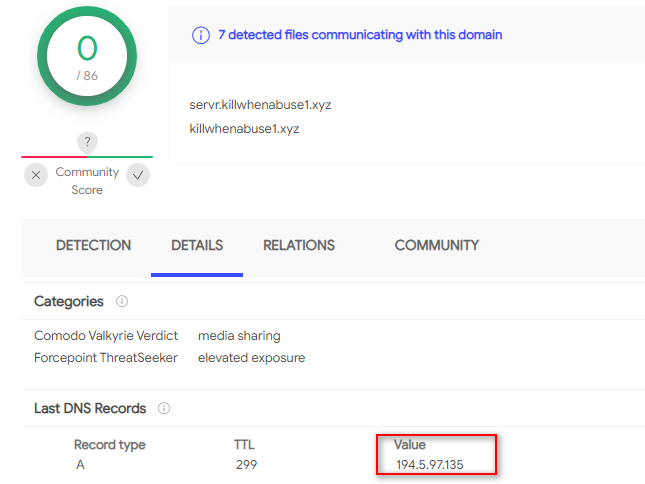
Task: Click the 0 / 86 detection score circle
Action: (x=87, y=56)
